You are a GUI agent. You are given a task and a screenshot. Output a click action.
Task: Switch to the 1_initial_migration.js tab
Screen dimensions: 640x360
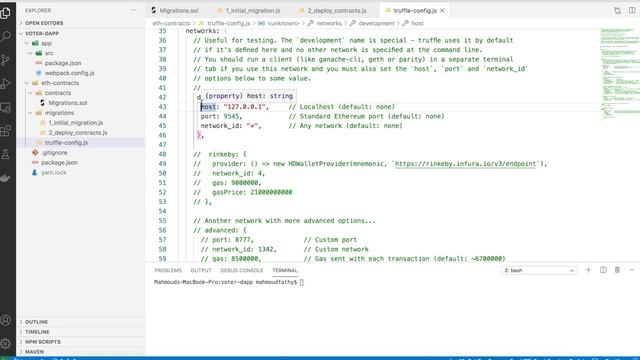[x=249, y=11]
